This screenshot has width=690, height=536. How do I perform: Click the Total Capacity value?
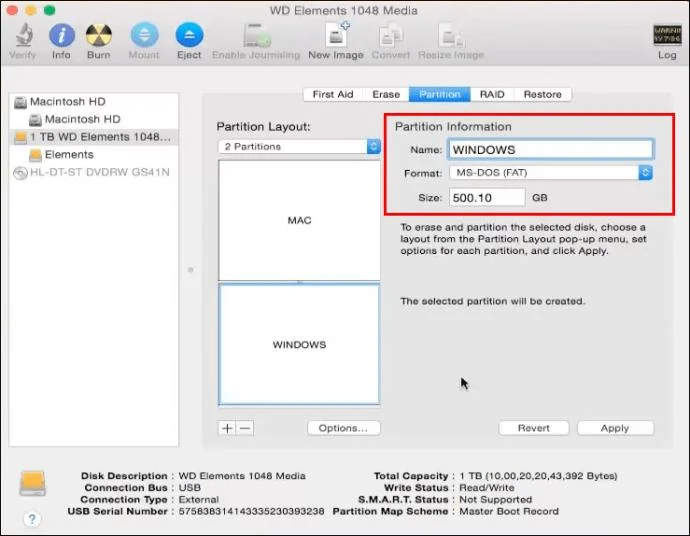539,476
